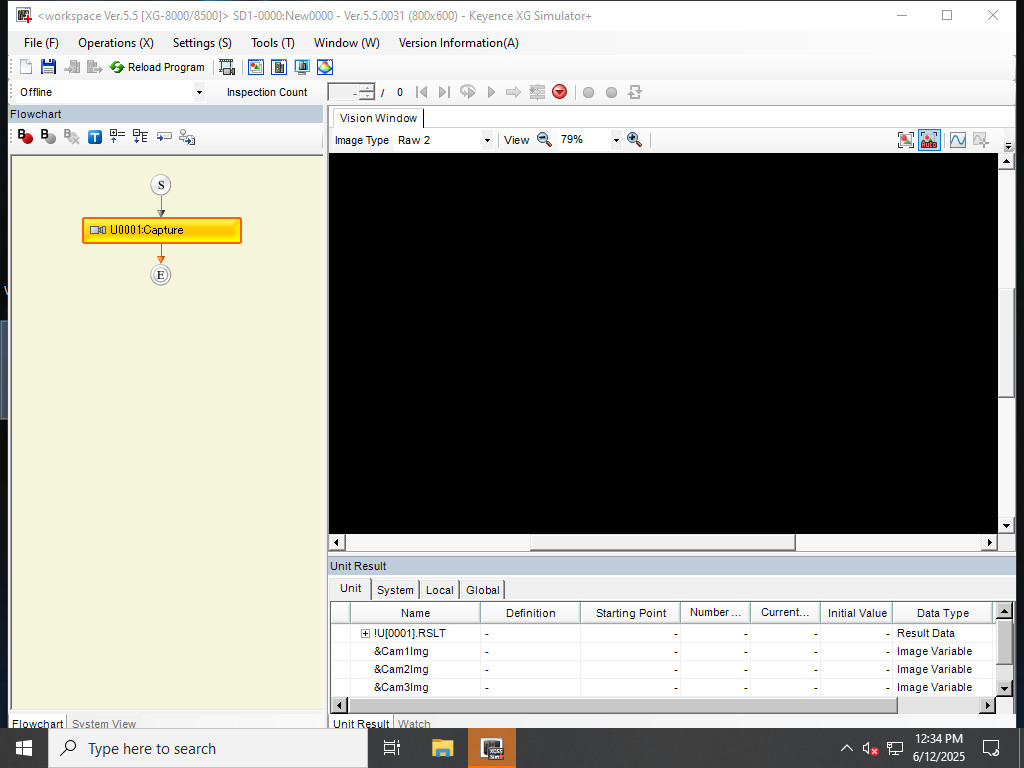Select the Unit tab in Unit Result
The height and width of the screenshot is (768, 1024).
tap(350, 588)
